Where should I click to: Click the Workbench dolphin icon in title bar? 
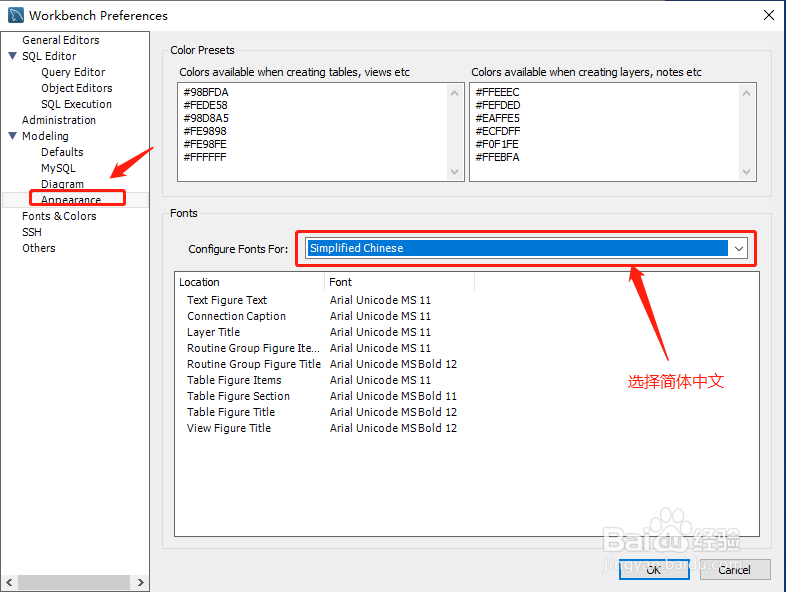[16, 15]
